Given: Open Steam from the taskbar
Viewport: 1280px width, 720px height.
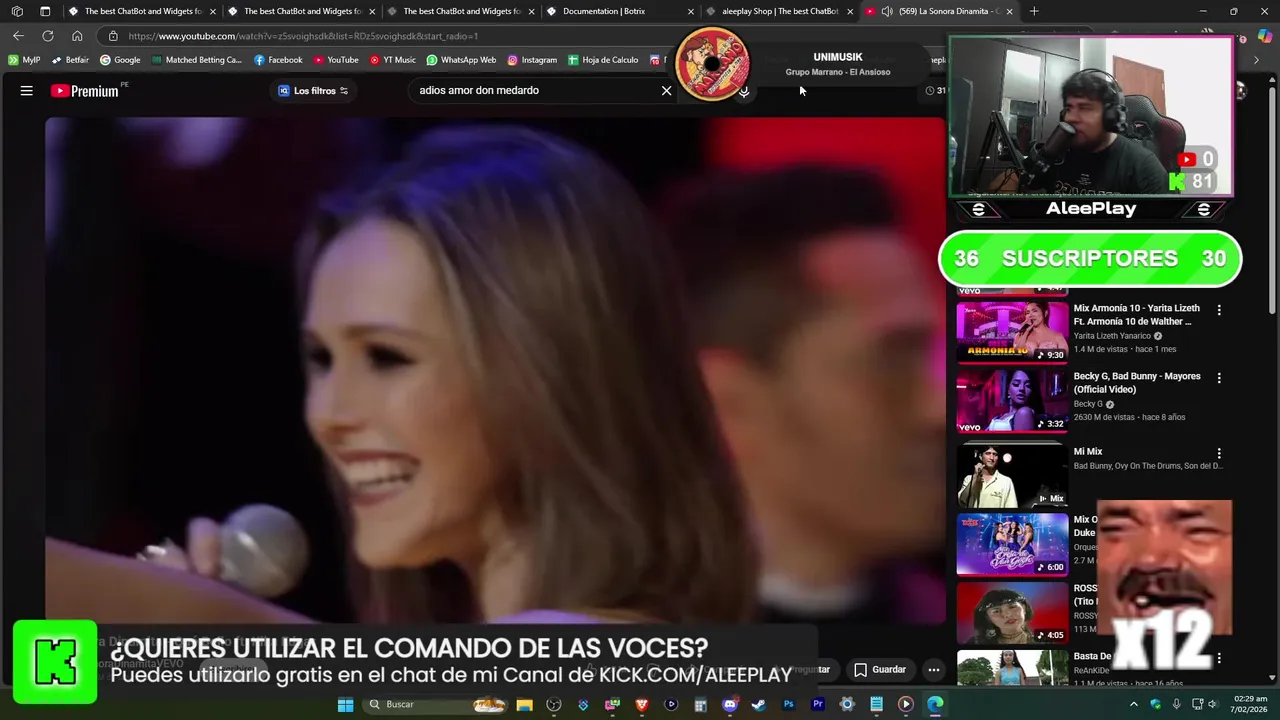Looking at the screenshot, I should point(759,704).
